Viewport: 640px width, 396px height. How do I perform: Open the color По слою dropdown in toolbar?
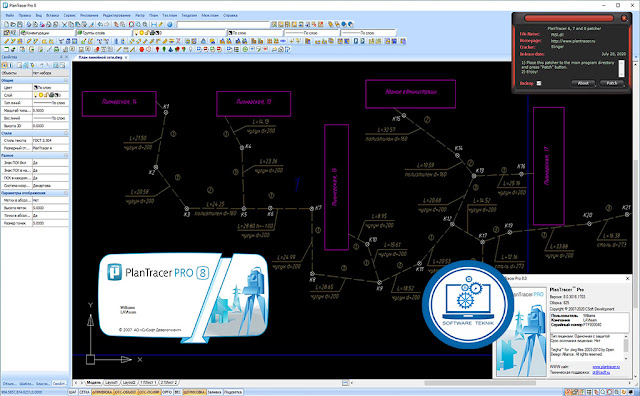[254, 33]
